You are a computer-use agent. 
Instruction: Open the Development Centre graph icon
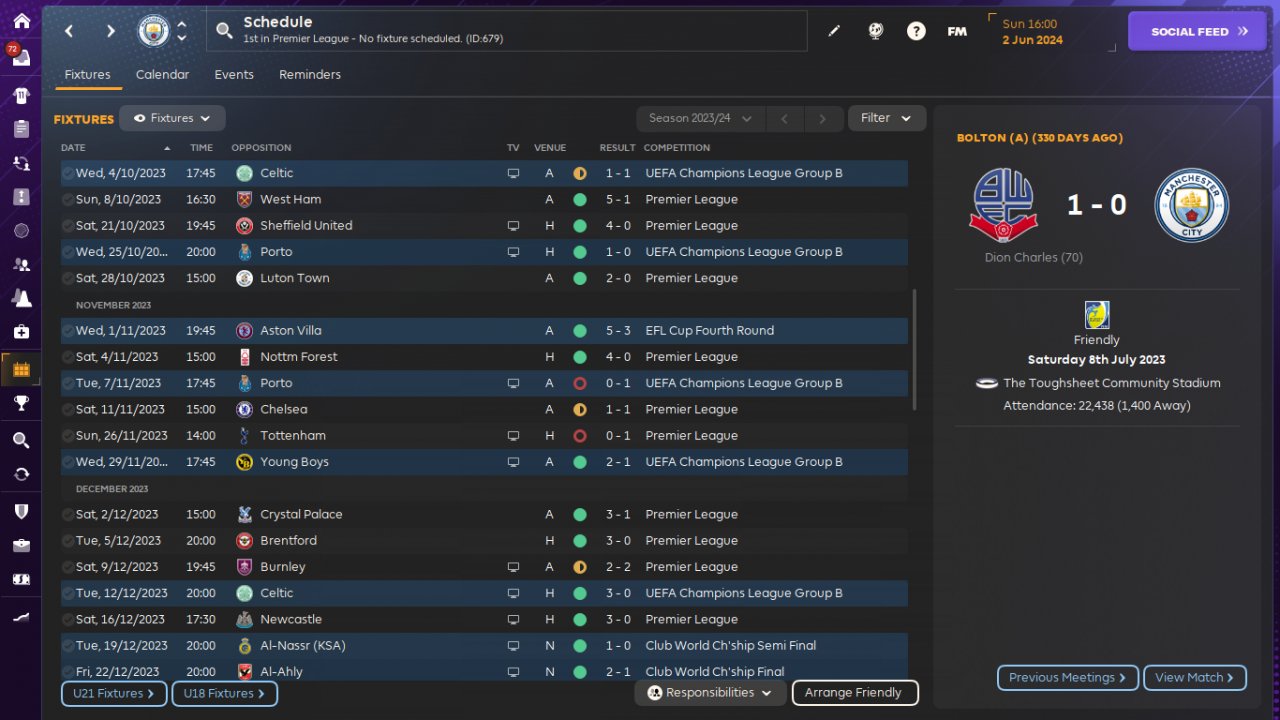pos(21,617)
